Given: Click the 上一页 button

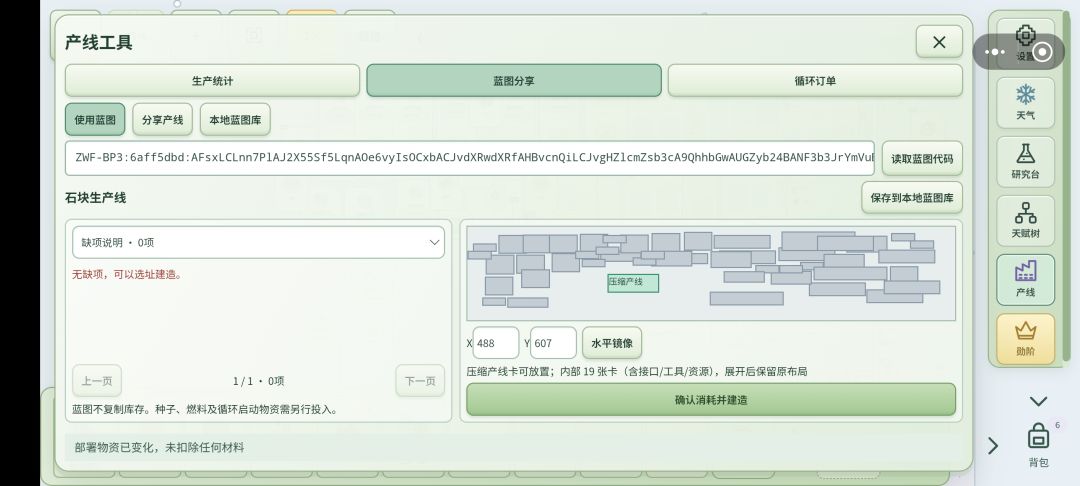Looking at the screenshot, I should pos(97,381).
